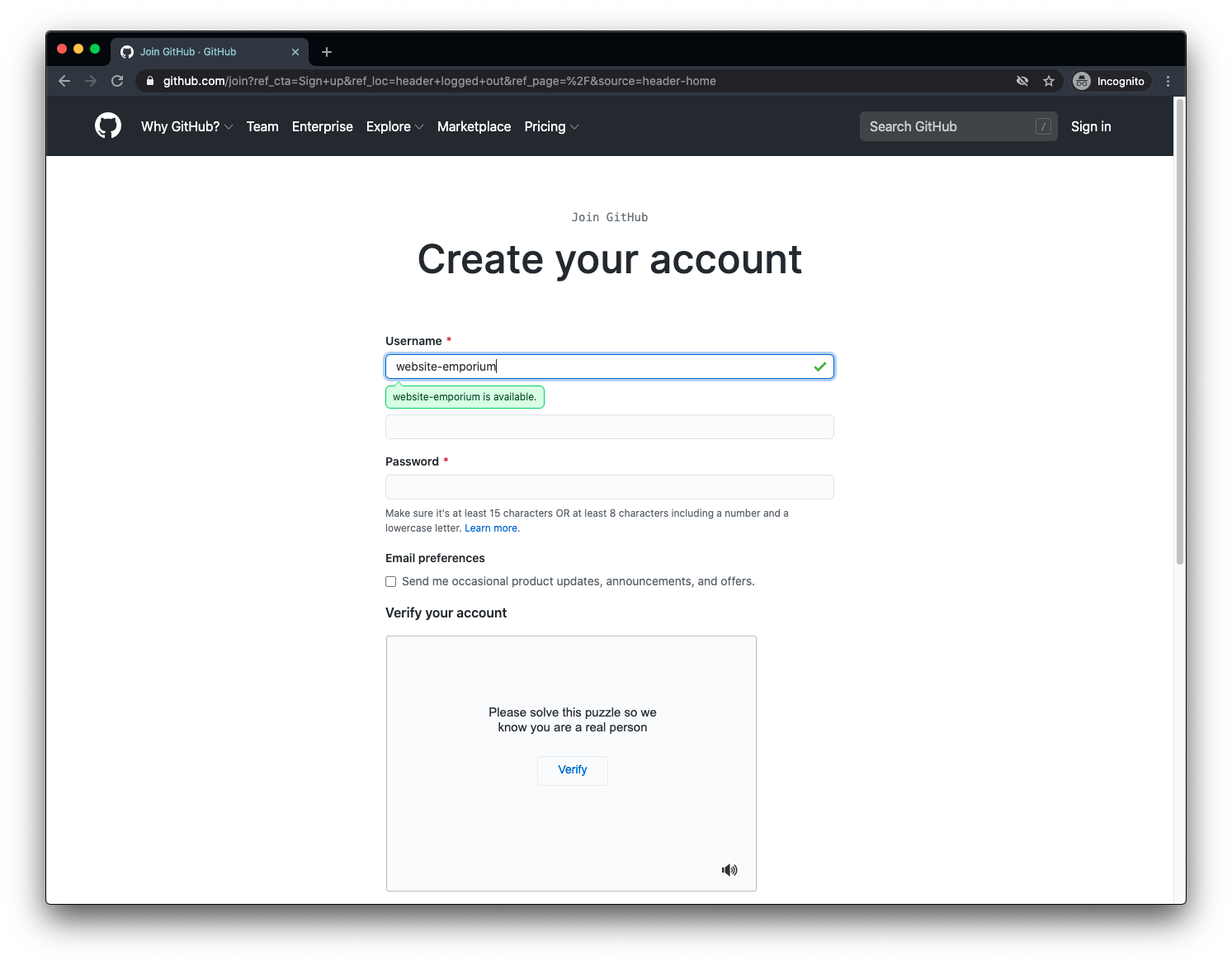Switch to the audio puzzle challenge
This screenshot has height=965, width=1232.
(729, 870)
